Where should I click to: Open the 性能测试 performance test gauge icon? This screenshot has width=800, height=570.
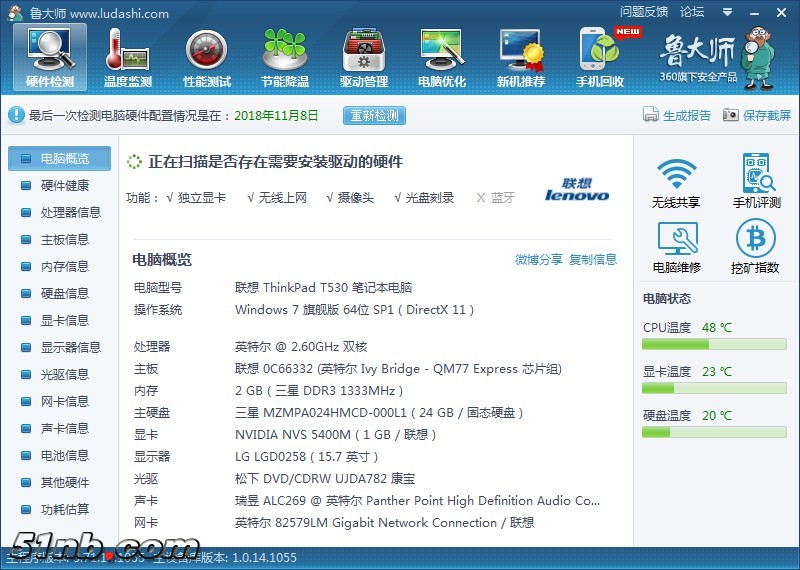207,56
